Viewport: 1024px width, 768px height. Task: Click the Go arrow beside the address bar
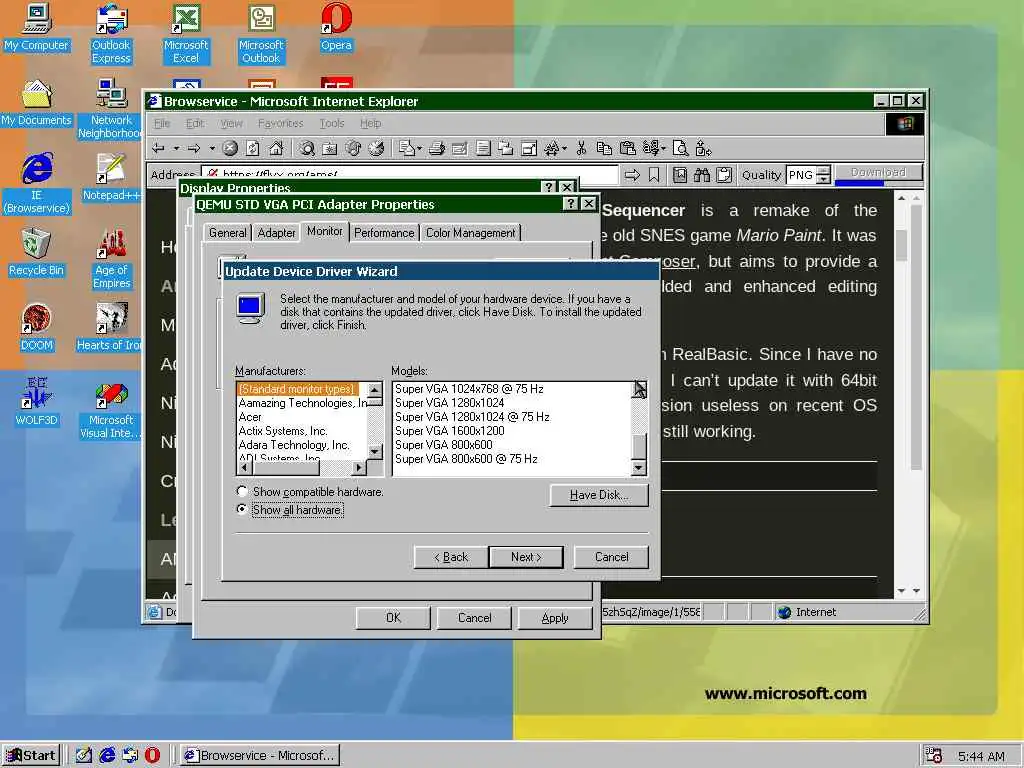point(632,175)
